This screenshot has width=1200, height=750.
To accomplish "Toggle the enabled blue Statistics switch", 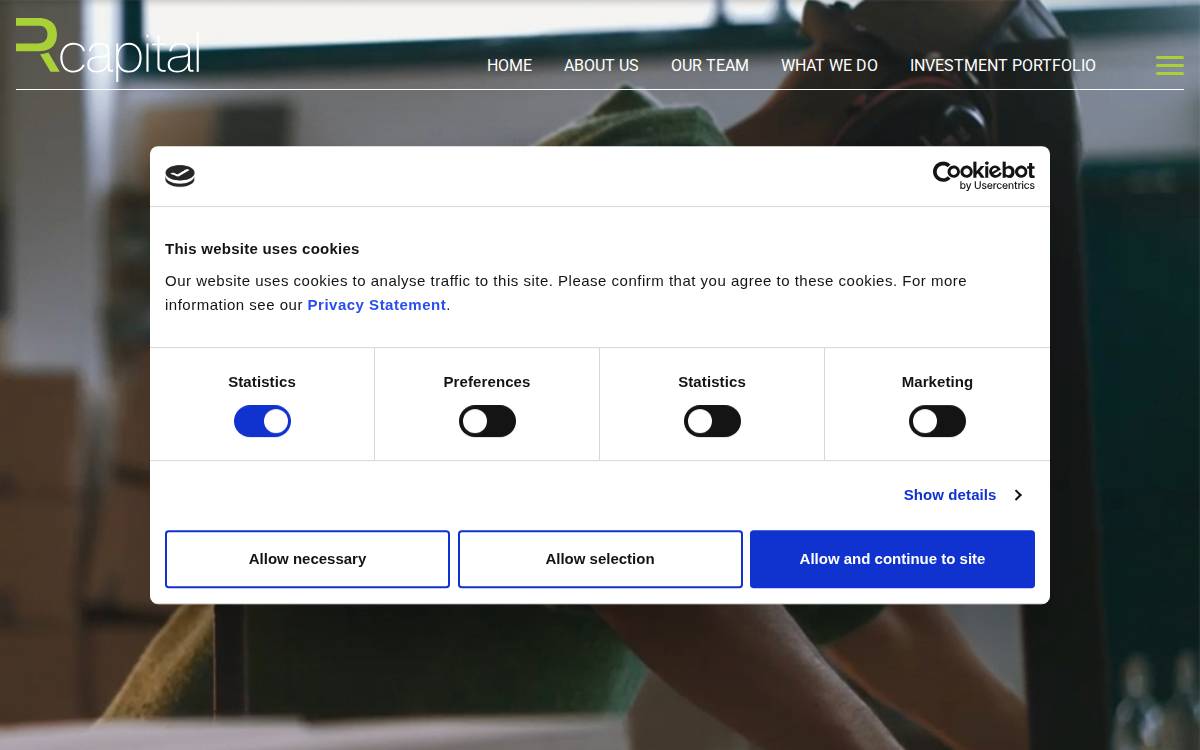I will click(x=262, y=421).
